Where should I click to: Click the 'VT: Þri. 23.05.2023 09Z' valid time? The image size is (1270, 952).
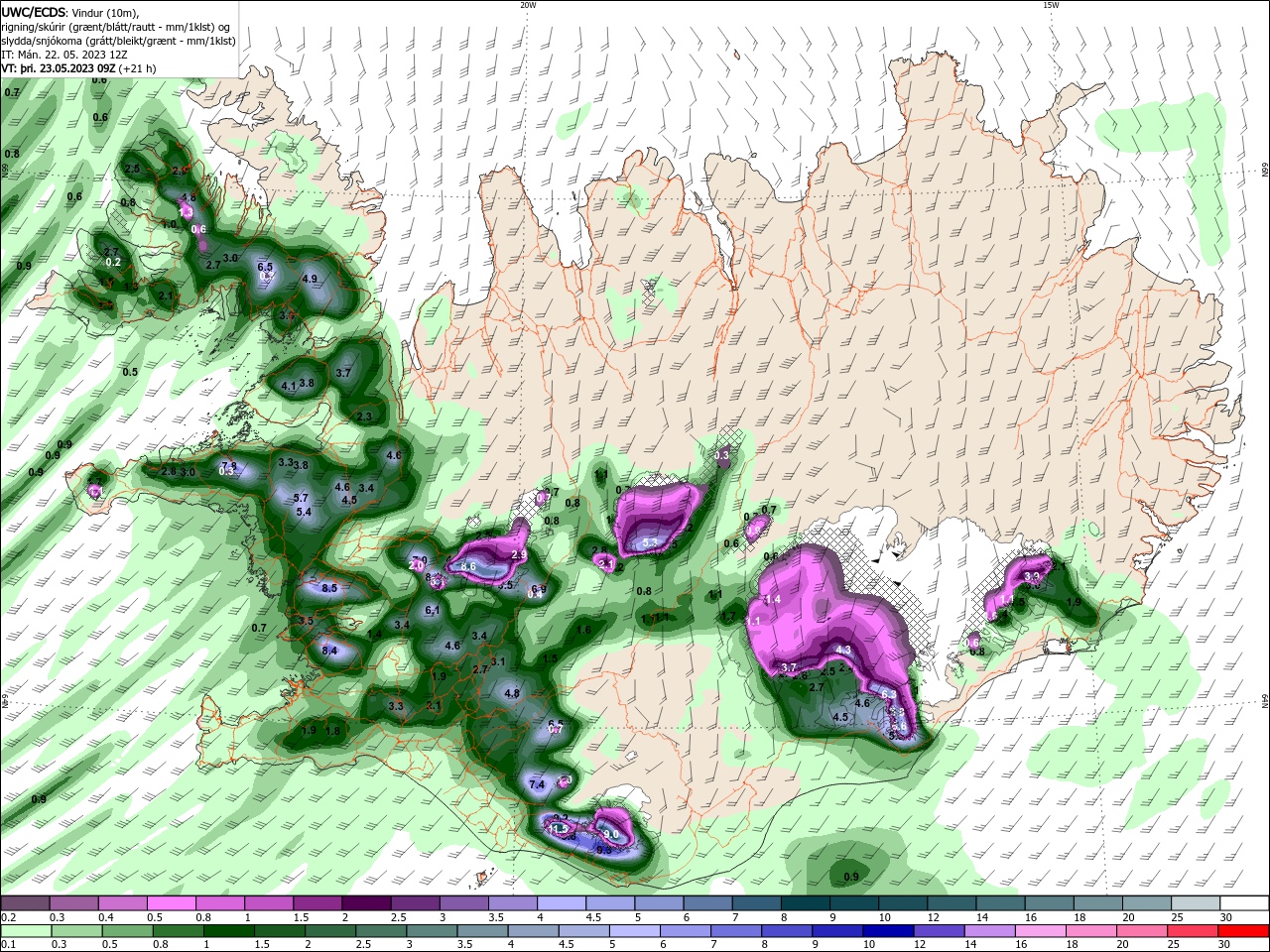pos(60,68)
